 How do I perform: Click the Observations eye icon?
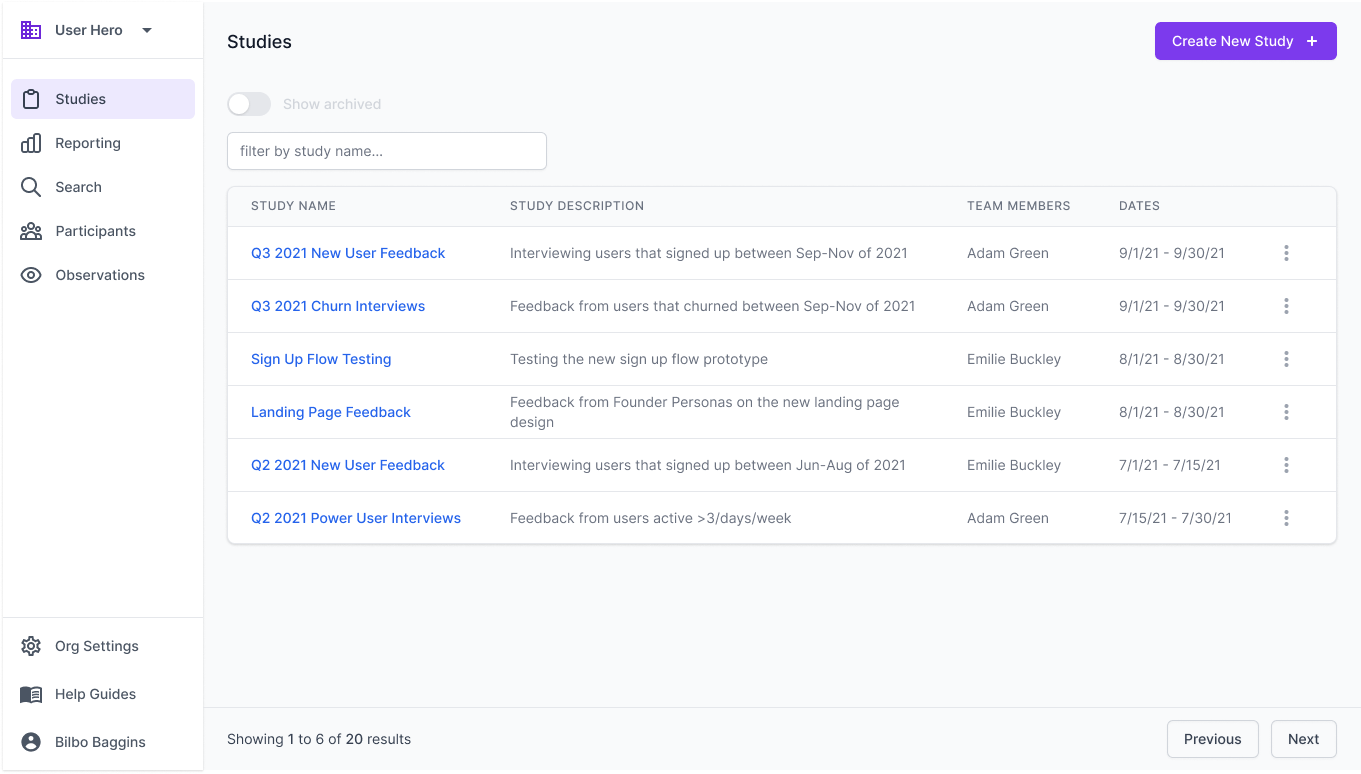31,275
